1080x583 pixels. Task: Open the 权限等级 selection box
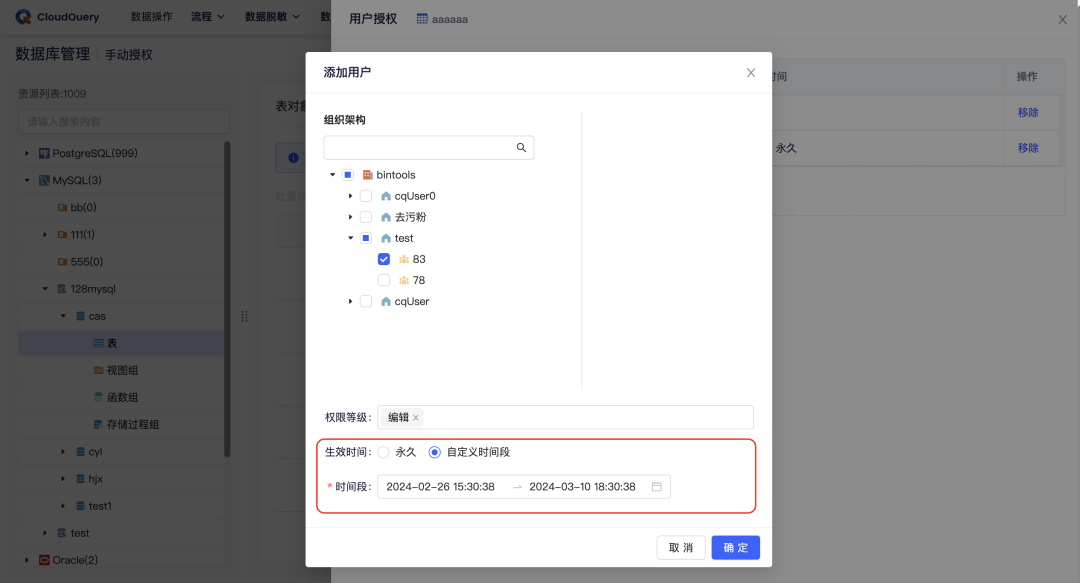(x=565, y=417)
